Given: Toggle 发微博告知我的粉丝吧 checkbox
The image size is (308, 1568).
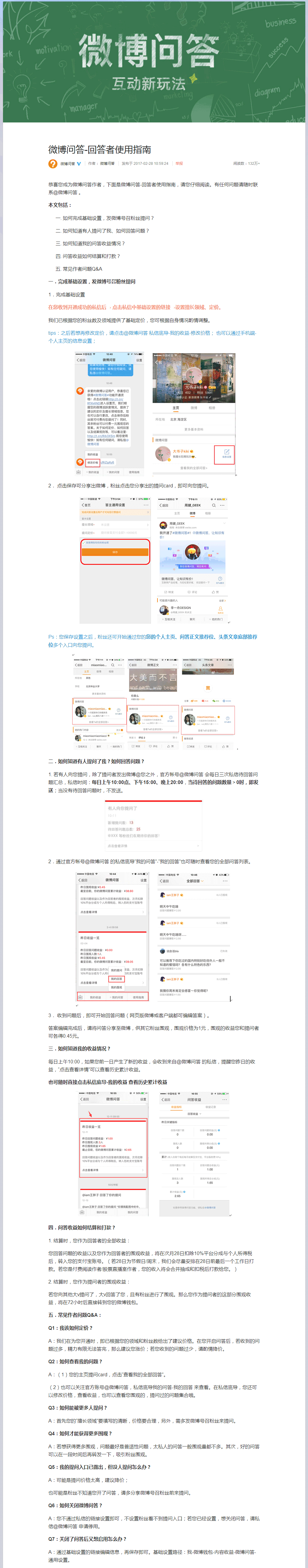Looking at the screenshot, I should [84, 542].
